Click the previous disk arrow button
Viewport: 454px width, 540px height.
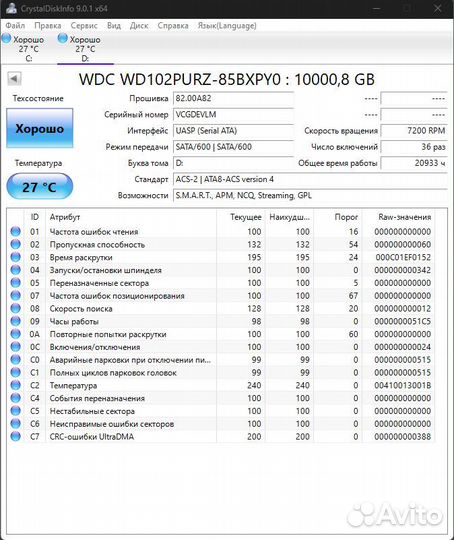[14, 79]
